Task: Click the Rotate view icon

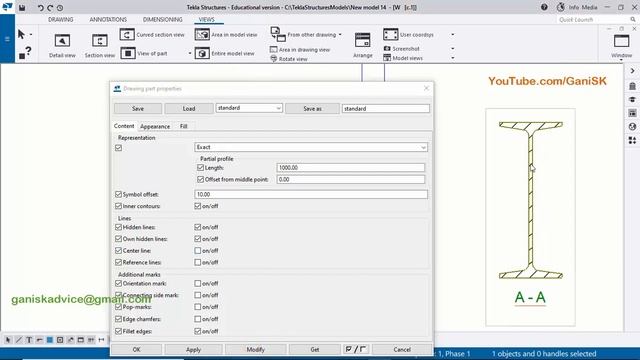Action: [x=273, y=59]
